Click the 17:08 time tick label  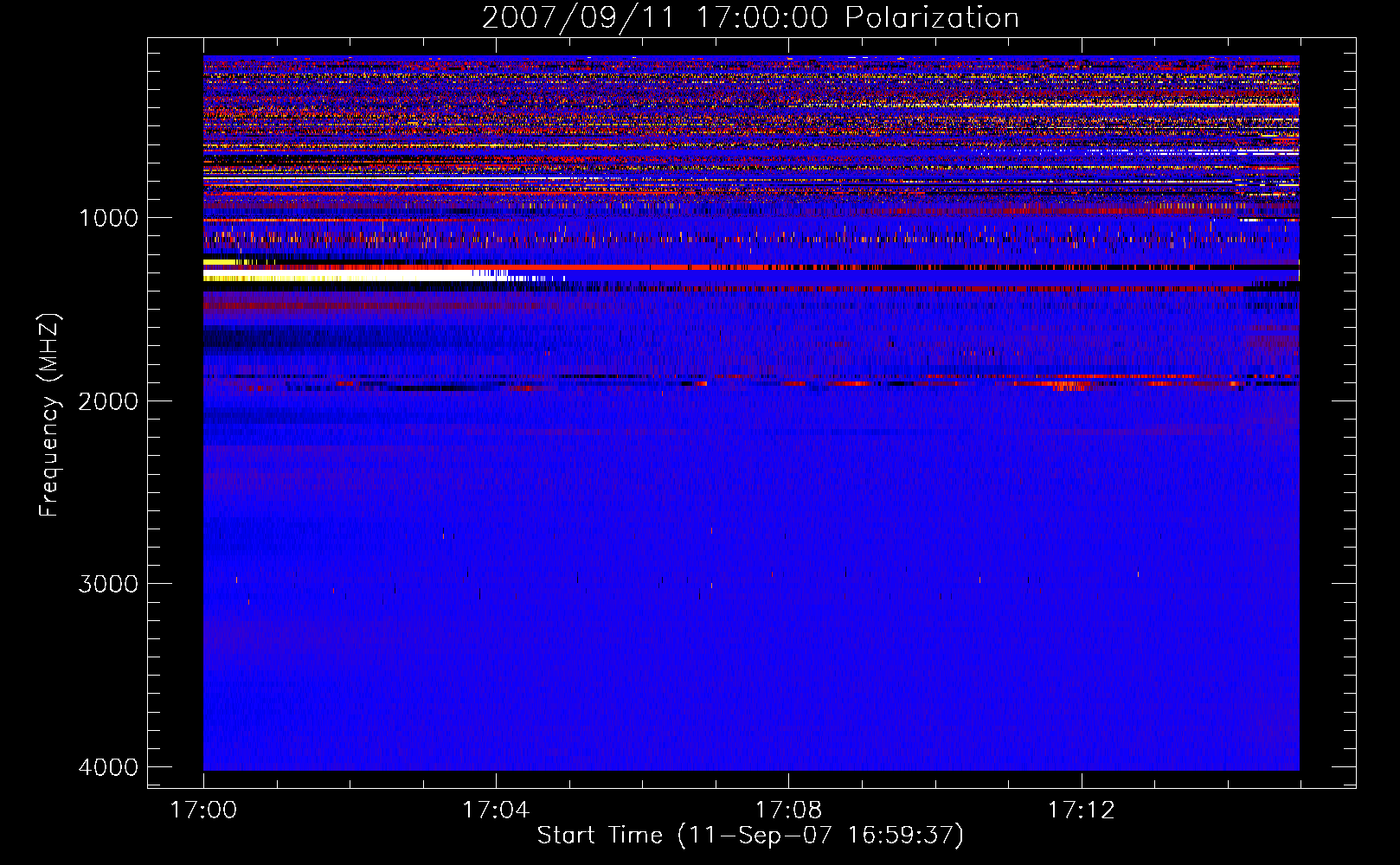click(x=788, y=810)
